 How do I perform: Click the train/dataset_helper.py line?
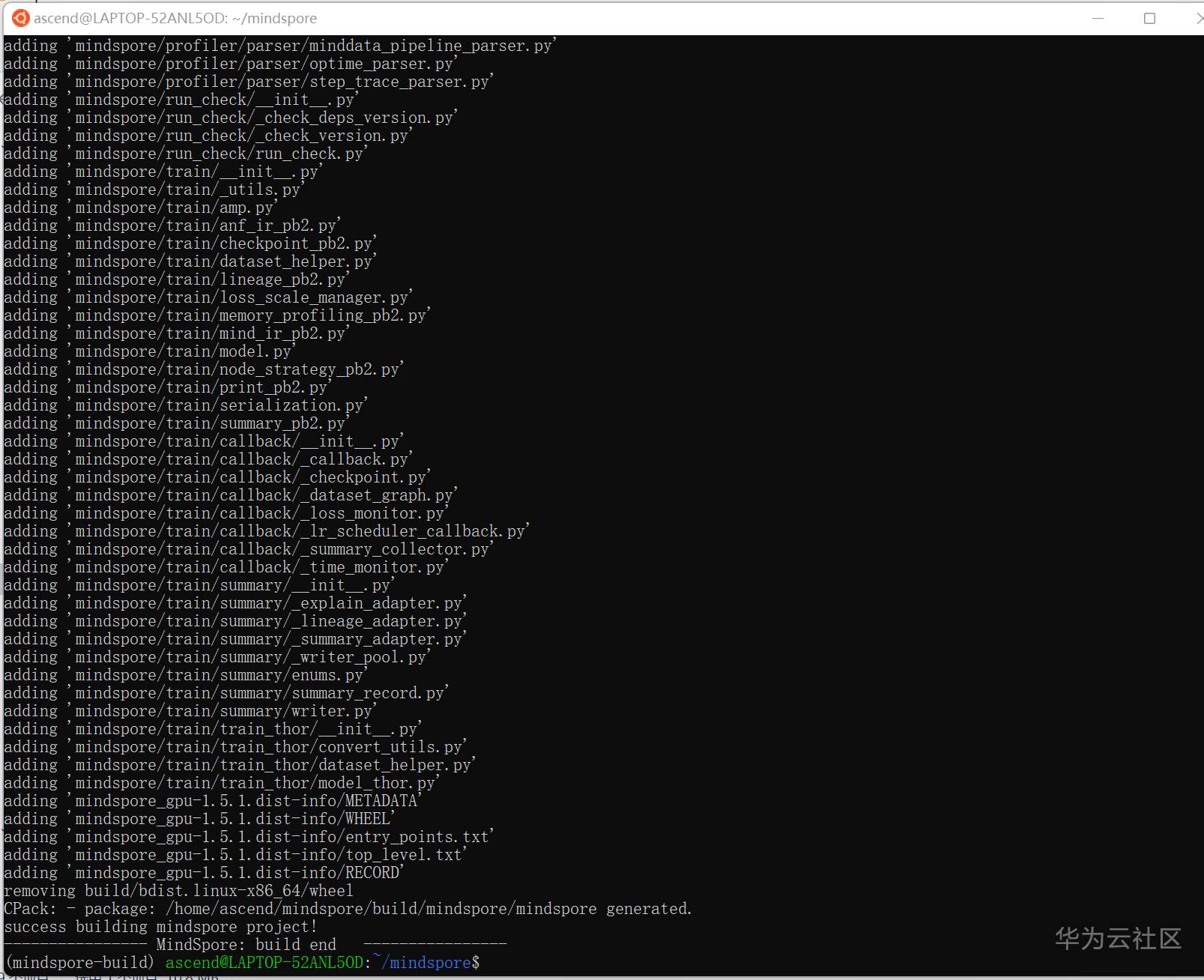[190, 261]
